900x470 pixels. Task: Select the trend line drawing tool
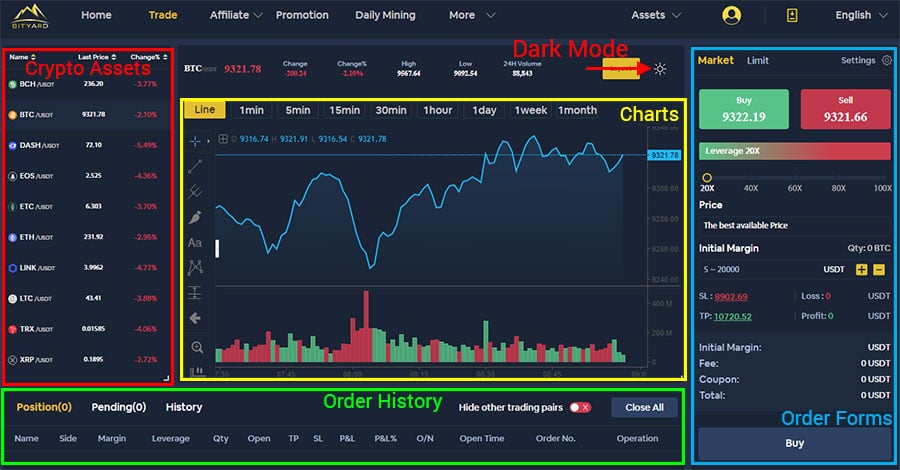click(x=195, y=166)
